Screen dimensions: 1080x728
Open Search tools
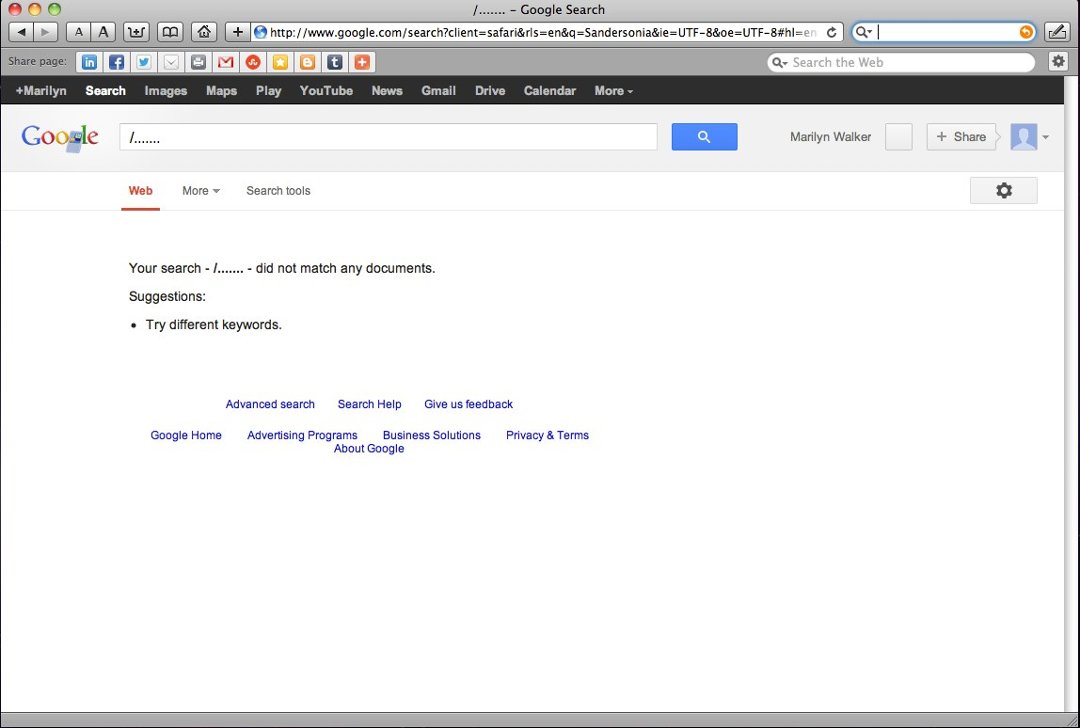pos(278,191)
